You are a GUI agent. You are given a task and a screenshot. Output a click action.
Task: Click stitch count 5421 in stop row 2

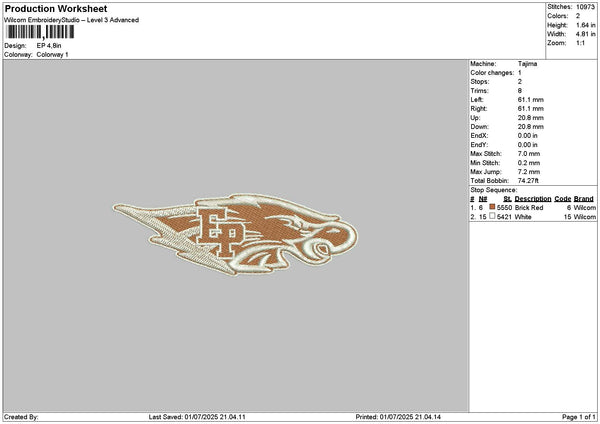coord(504,217)
